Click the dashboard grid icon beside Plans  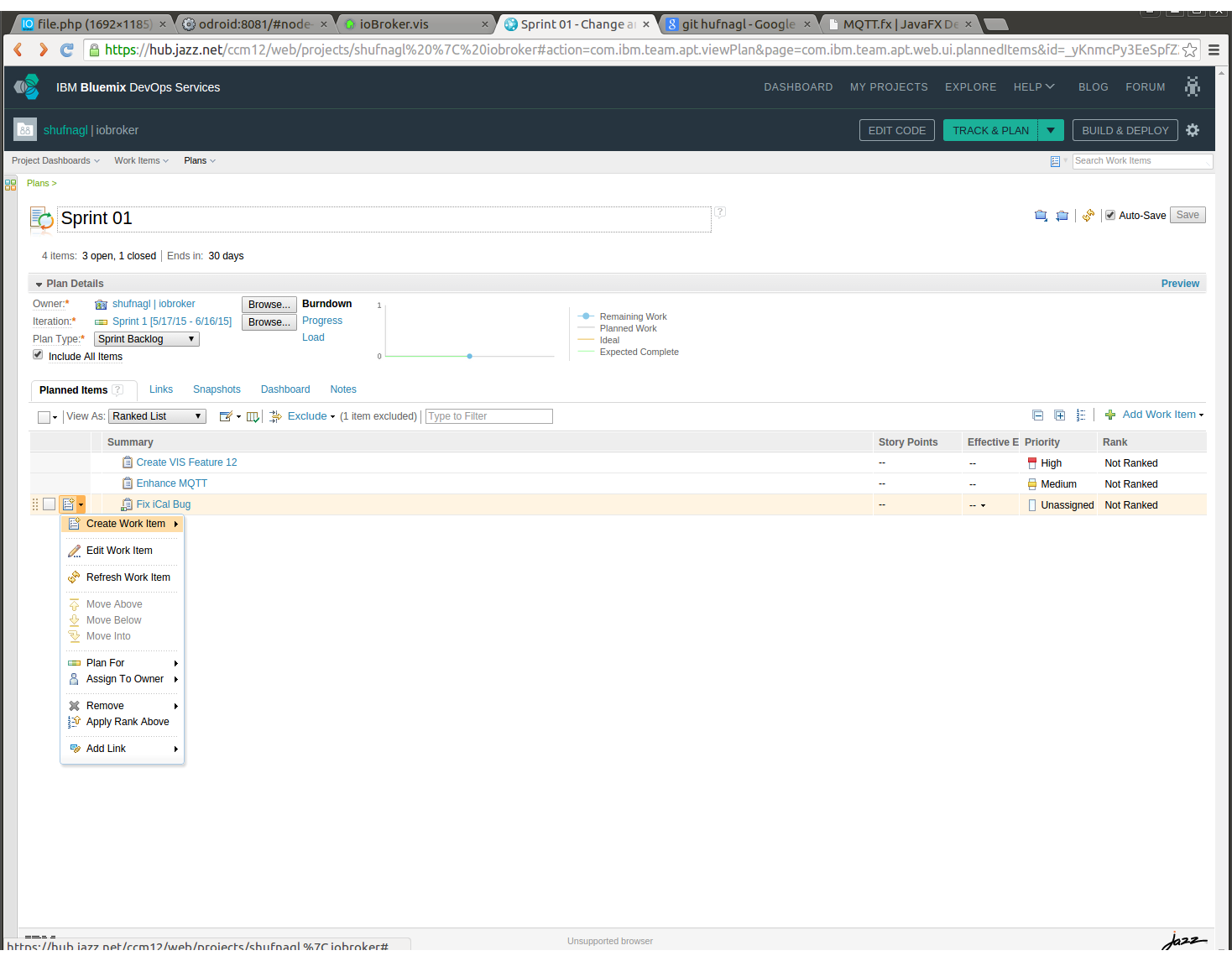[x=11, y=184]
